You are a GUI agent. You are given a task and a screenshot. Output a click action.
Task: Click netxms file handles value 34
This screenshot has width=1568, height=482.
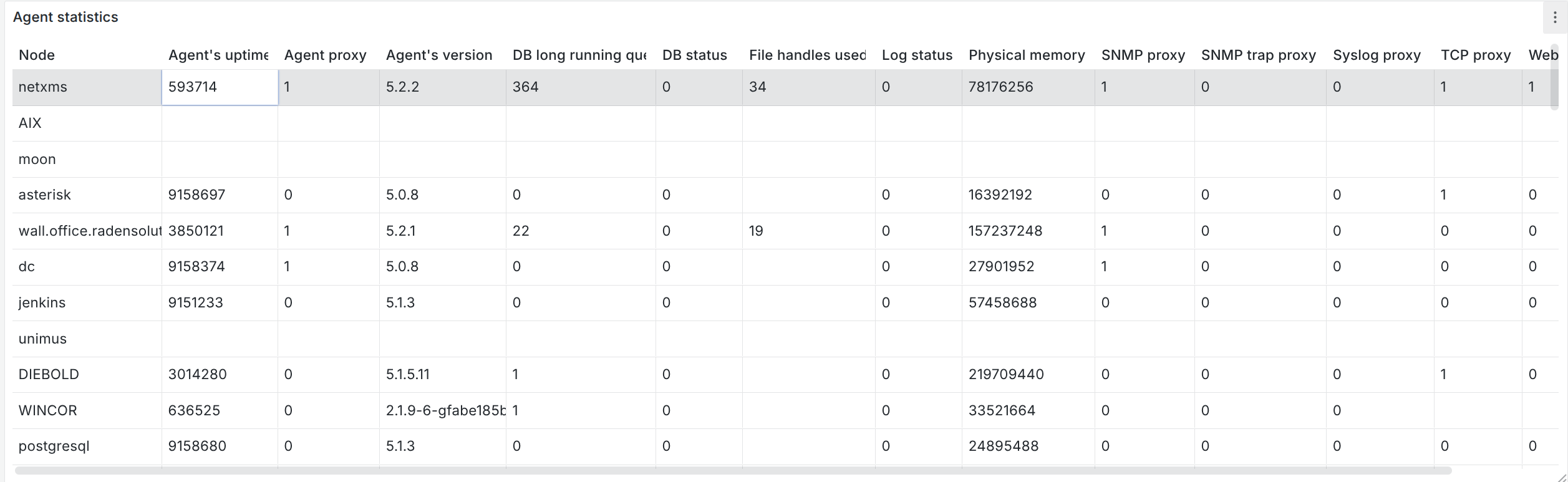pyautogui.click(x=757, y=87)
